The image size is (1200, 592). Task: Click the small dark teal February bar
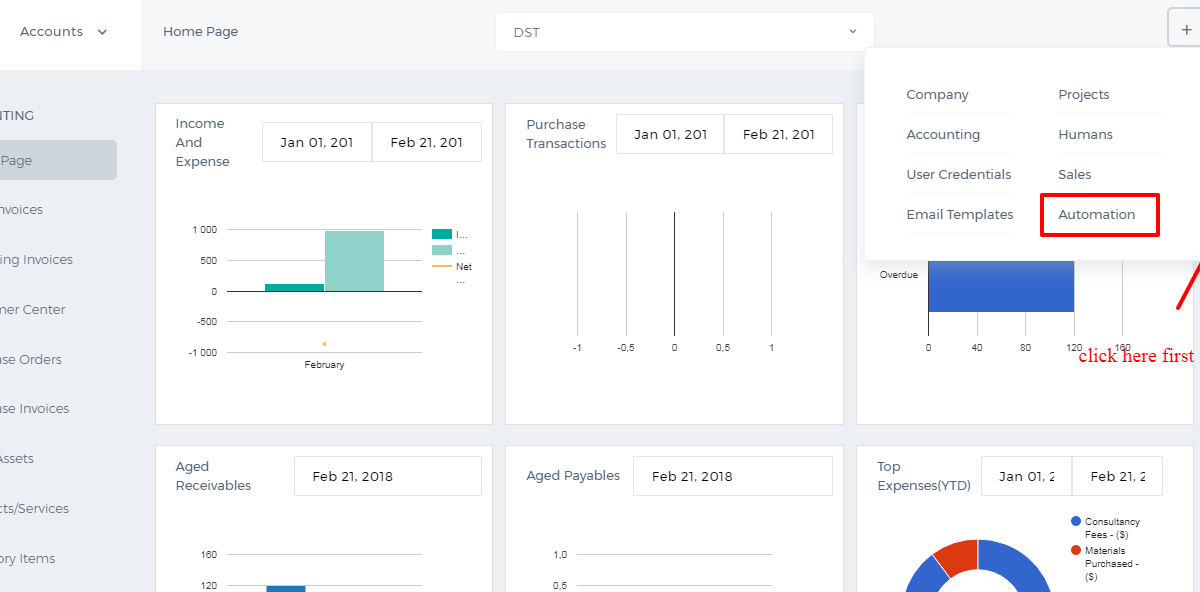[295, 288]
